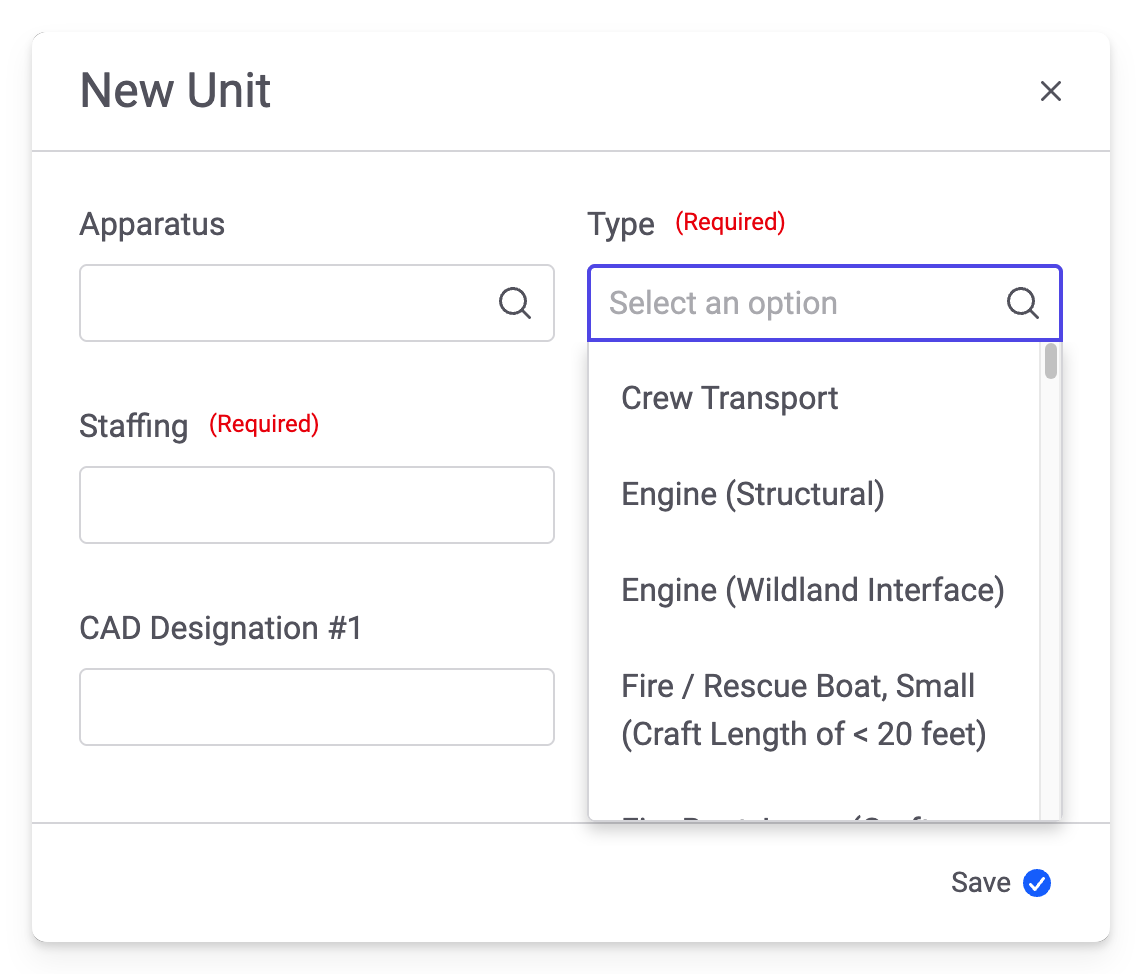Screen dimensions: 1142x974
Task: Click the Apparatus field label
Action: click(x=152, y=224)
